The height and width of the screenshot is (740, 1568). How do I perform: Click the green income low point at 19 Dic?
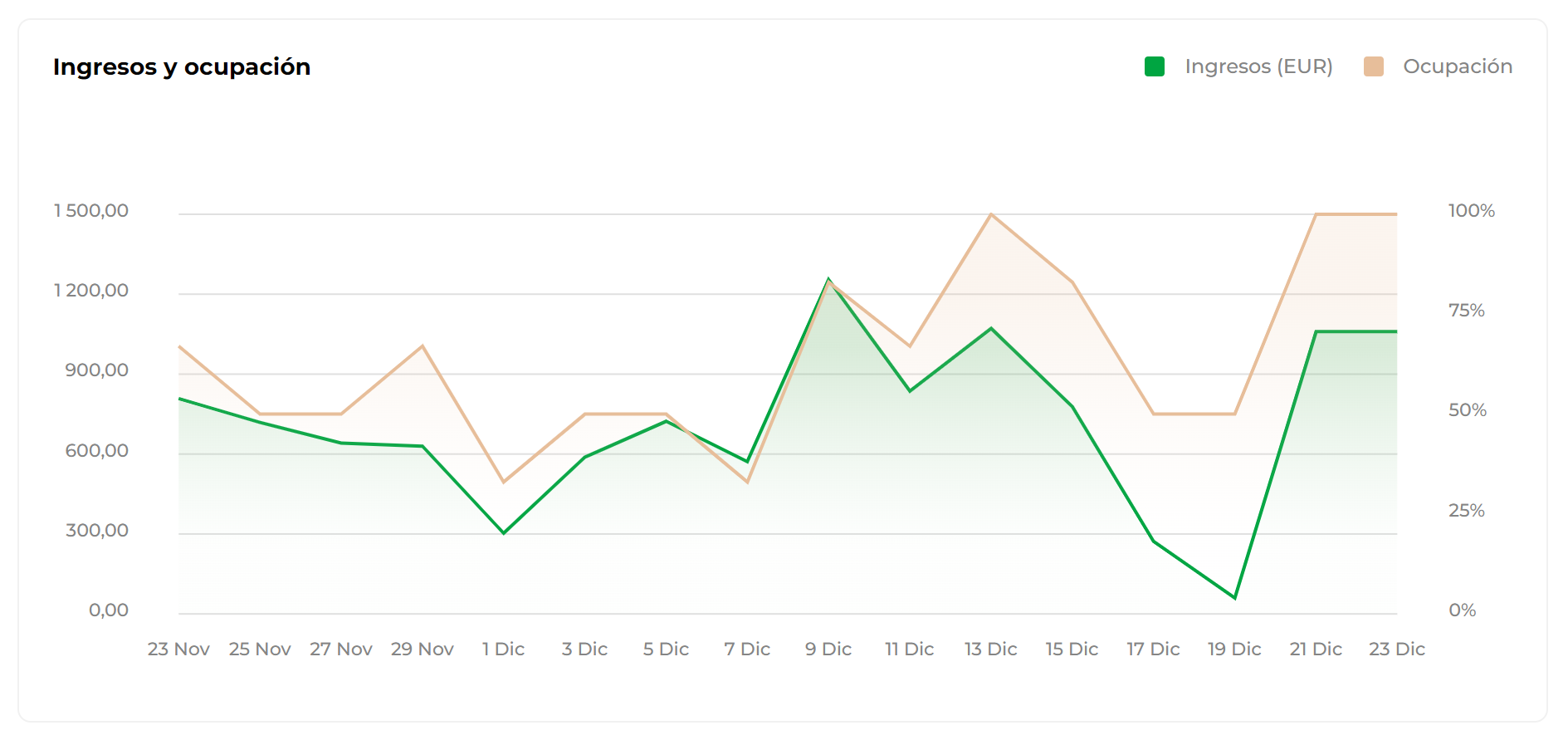(1235, 598)
